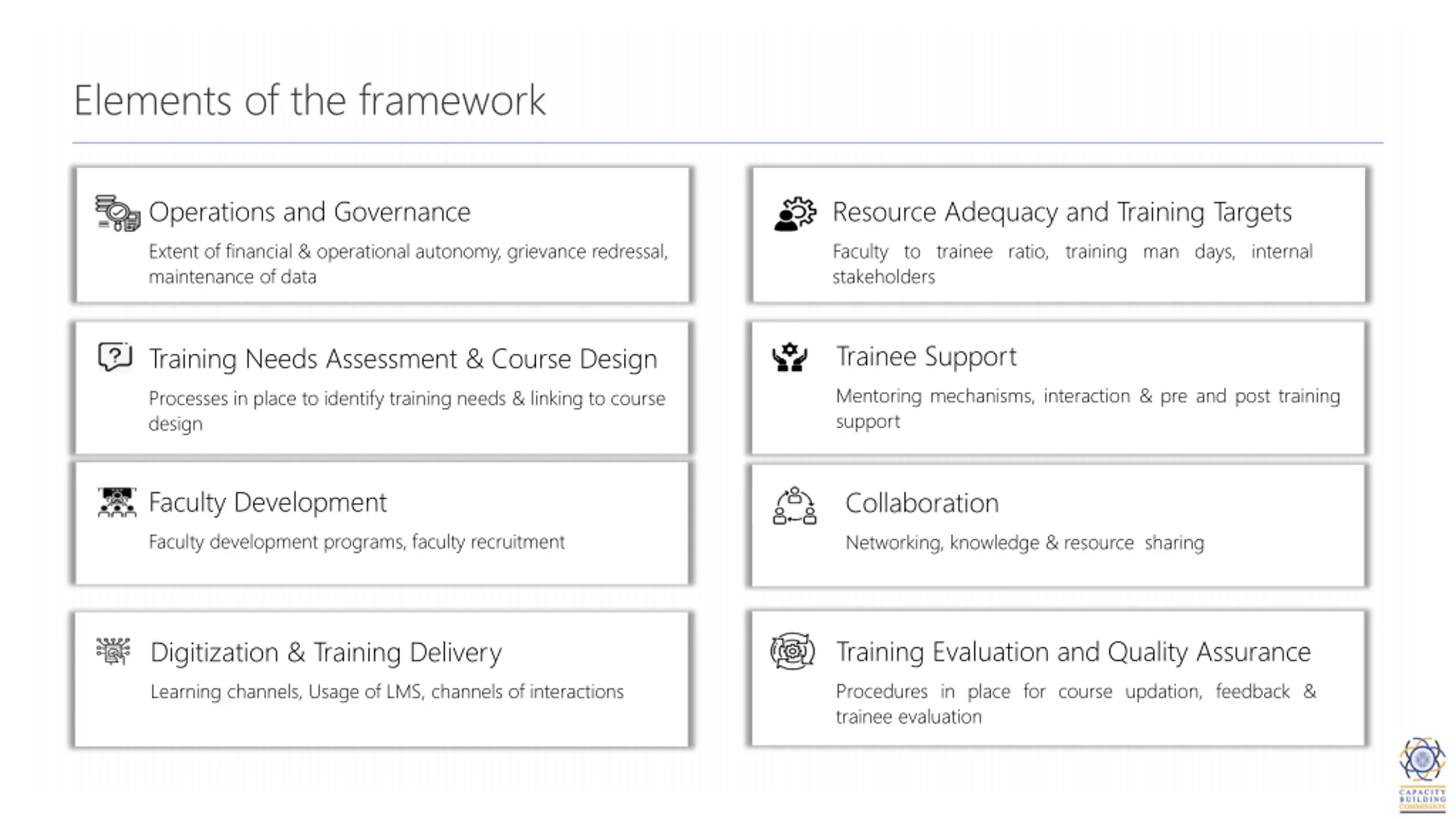Click the Operations and Governance icon
This screenshot has width=1456, height=819.
[118, 213]
